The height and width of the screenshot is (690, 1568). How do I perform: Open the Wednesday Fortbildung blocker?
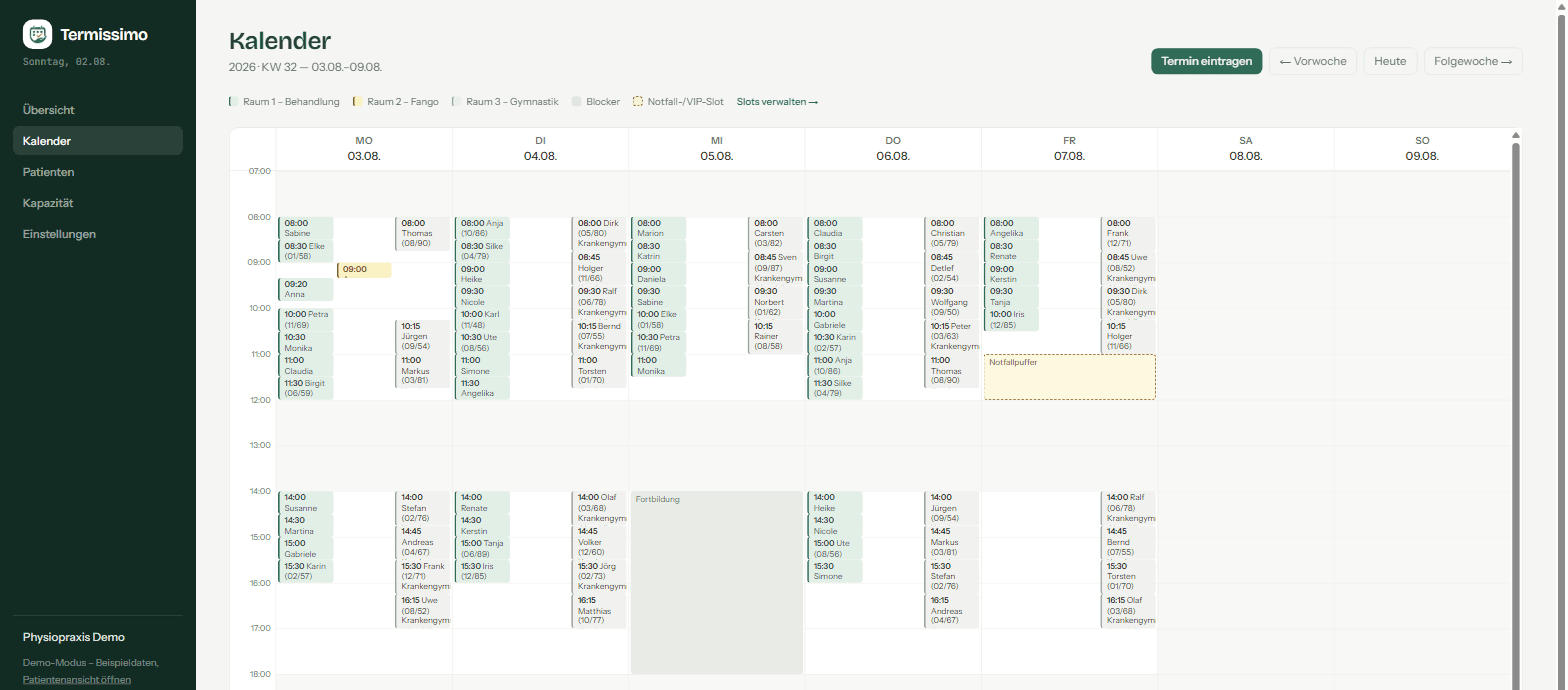717,583
